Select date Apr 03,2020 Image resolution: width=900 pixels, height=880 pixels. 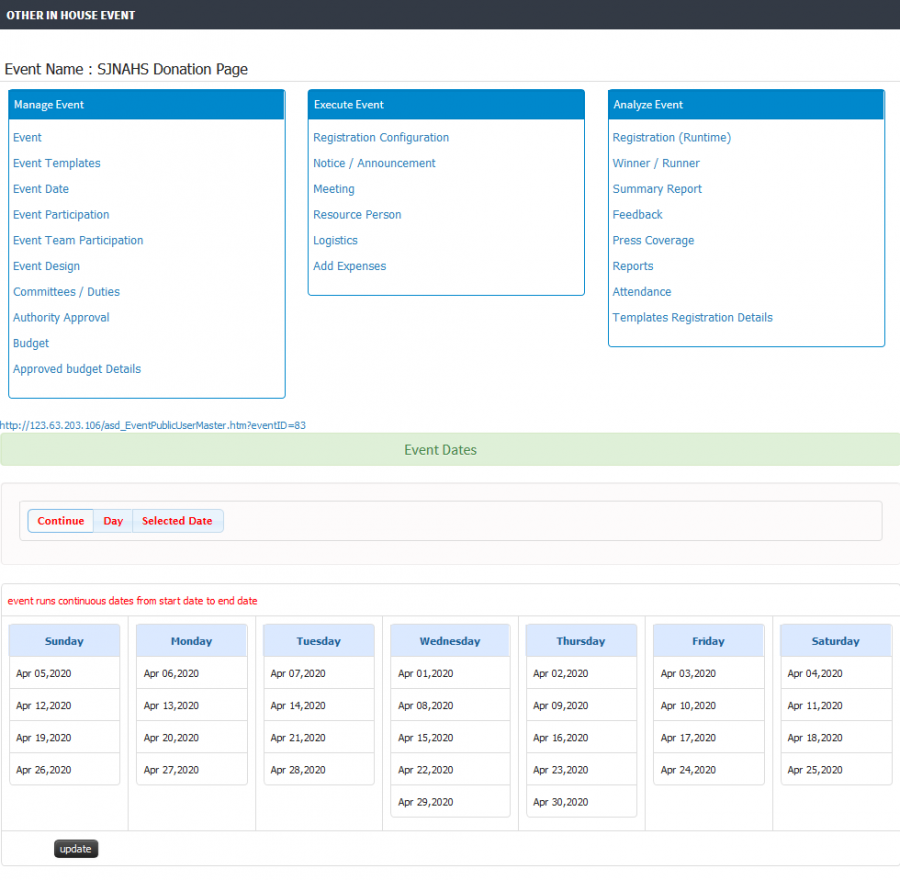tap(708, 673)
